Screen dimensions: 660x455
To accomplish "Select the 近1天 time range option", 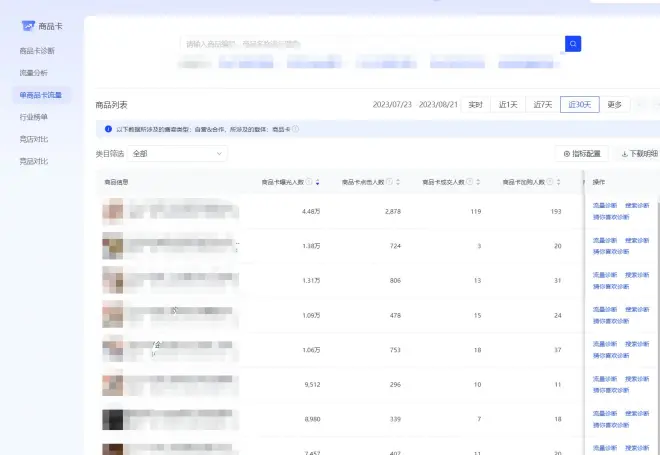I will click(x=508, y=105).
